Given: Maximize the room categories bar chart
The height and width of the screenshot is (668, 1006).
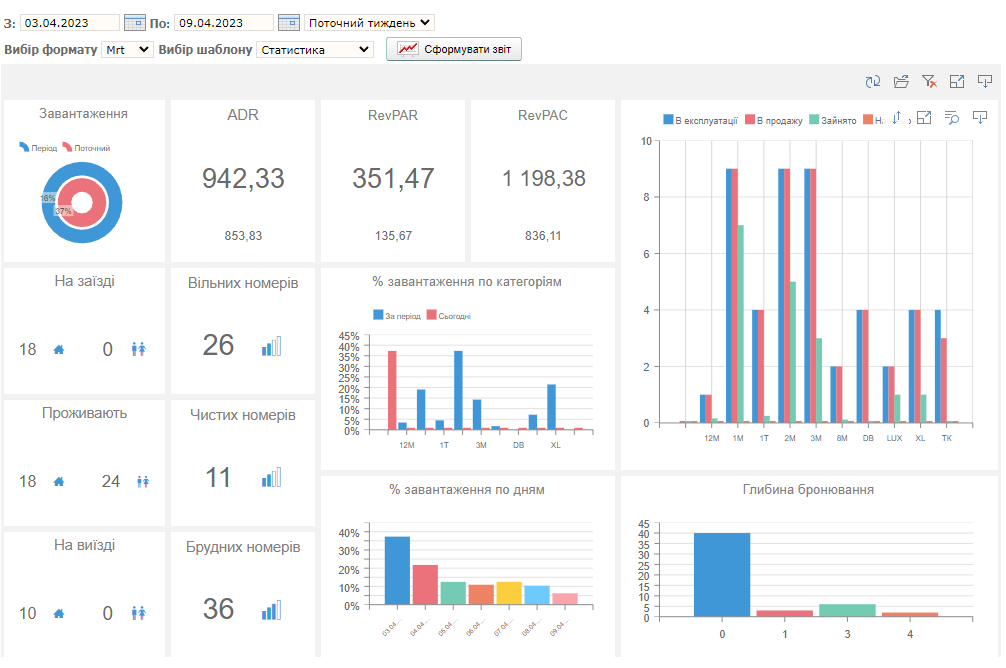Looking at the screenshot, I should 924,118.
